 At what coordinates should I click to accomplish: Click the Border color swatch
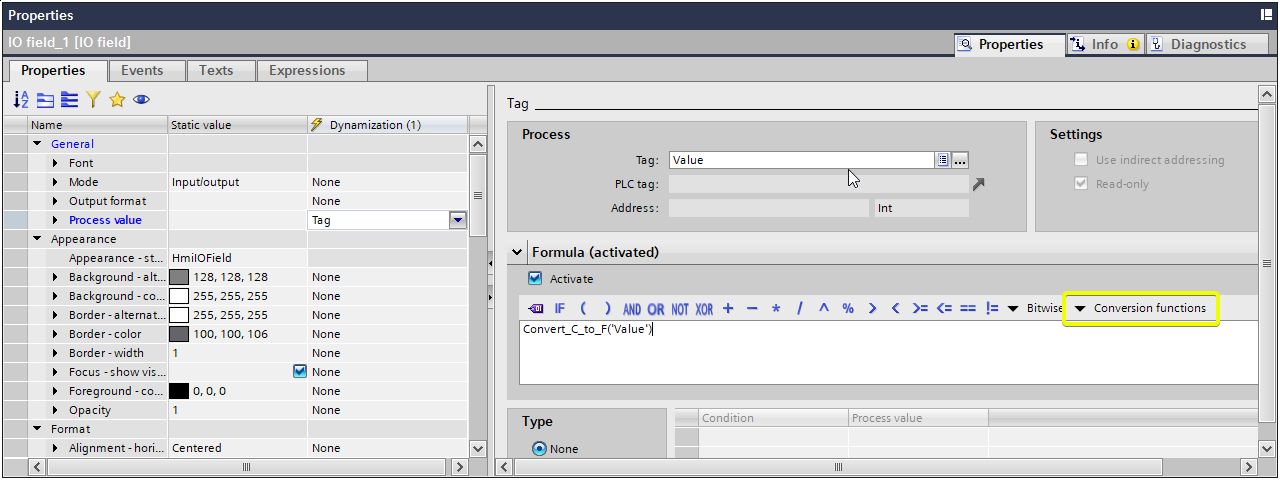point(179,334)
